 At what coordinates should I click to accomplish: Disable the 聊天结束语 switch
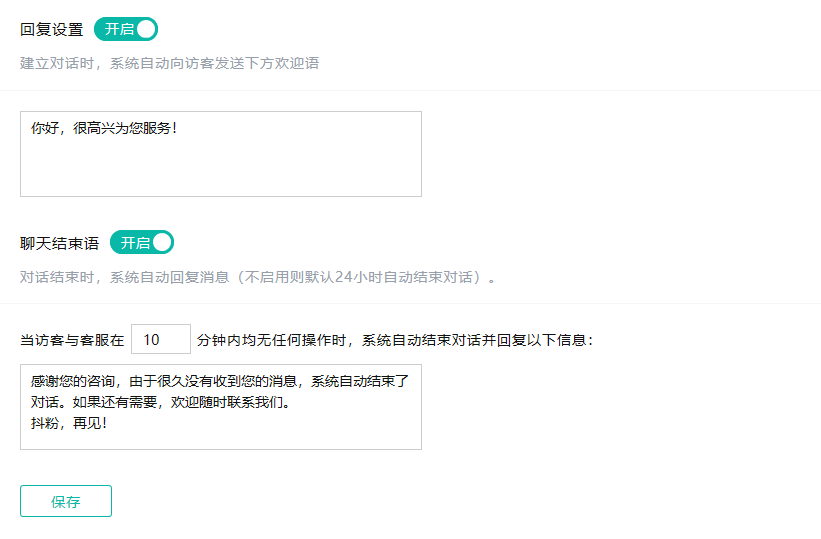(x=142, y=243)
